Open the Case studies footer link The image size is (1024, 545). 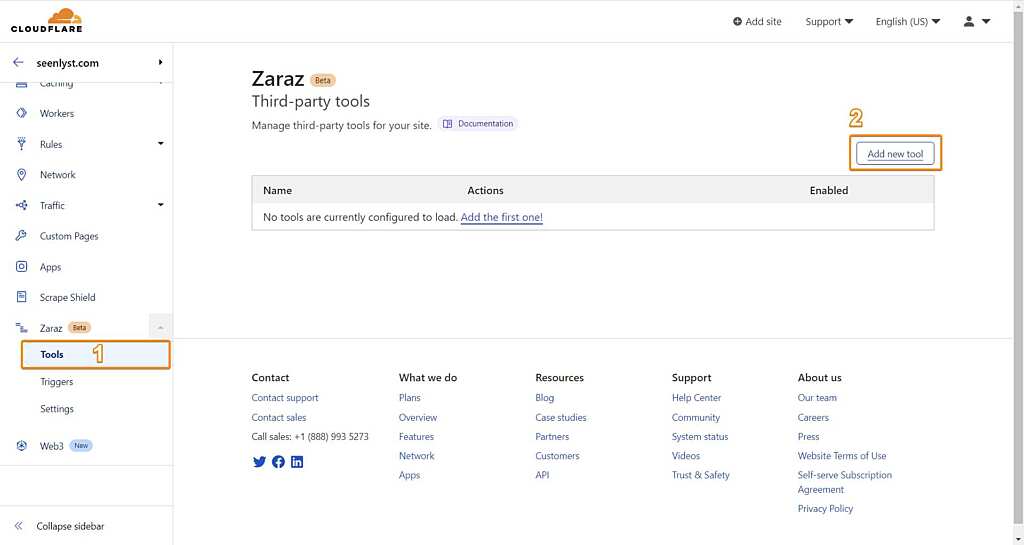[560, 417]
